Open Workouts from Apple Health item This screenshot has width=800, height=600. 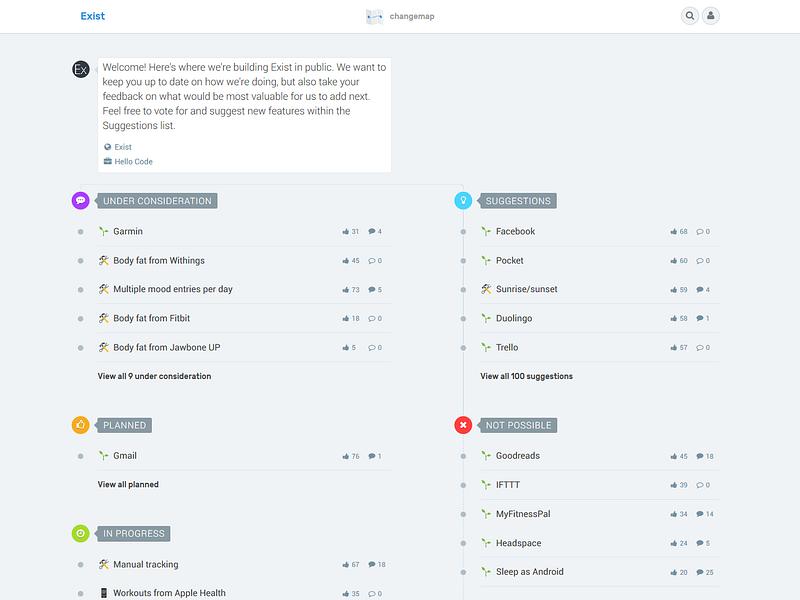click(x=169, y=593)
